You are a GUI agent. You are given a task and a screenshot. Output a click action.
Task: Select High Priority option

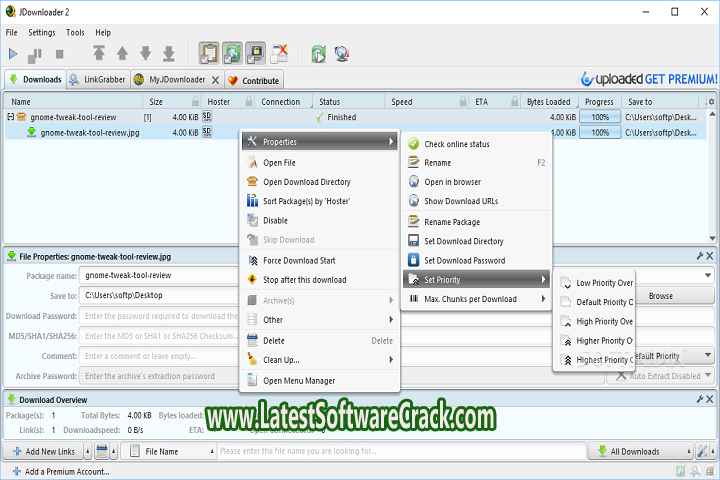pyautogui.click(x=595, y=322)
